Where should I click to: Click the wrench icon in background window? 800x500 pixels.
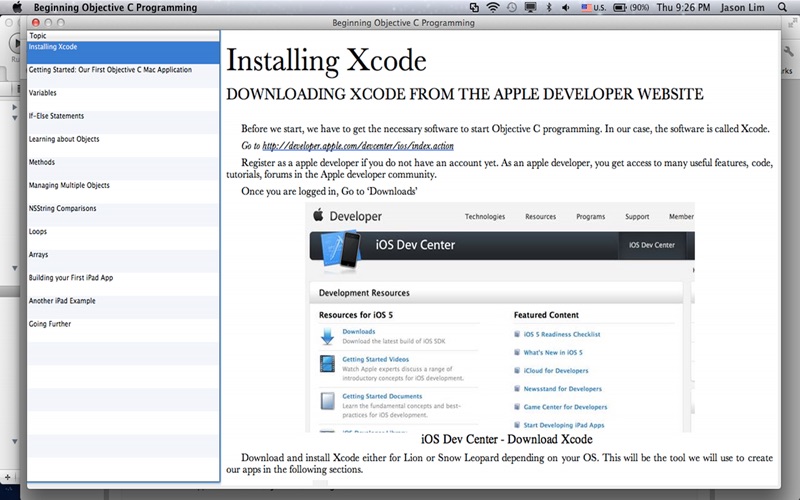pyautogui.click(x=789, y=51)
